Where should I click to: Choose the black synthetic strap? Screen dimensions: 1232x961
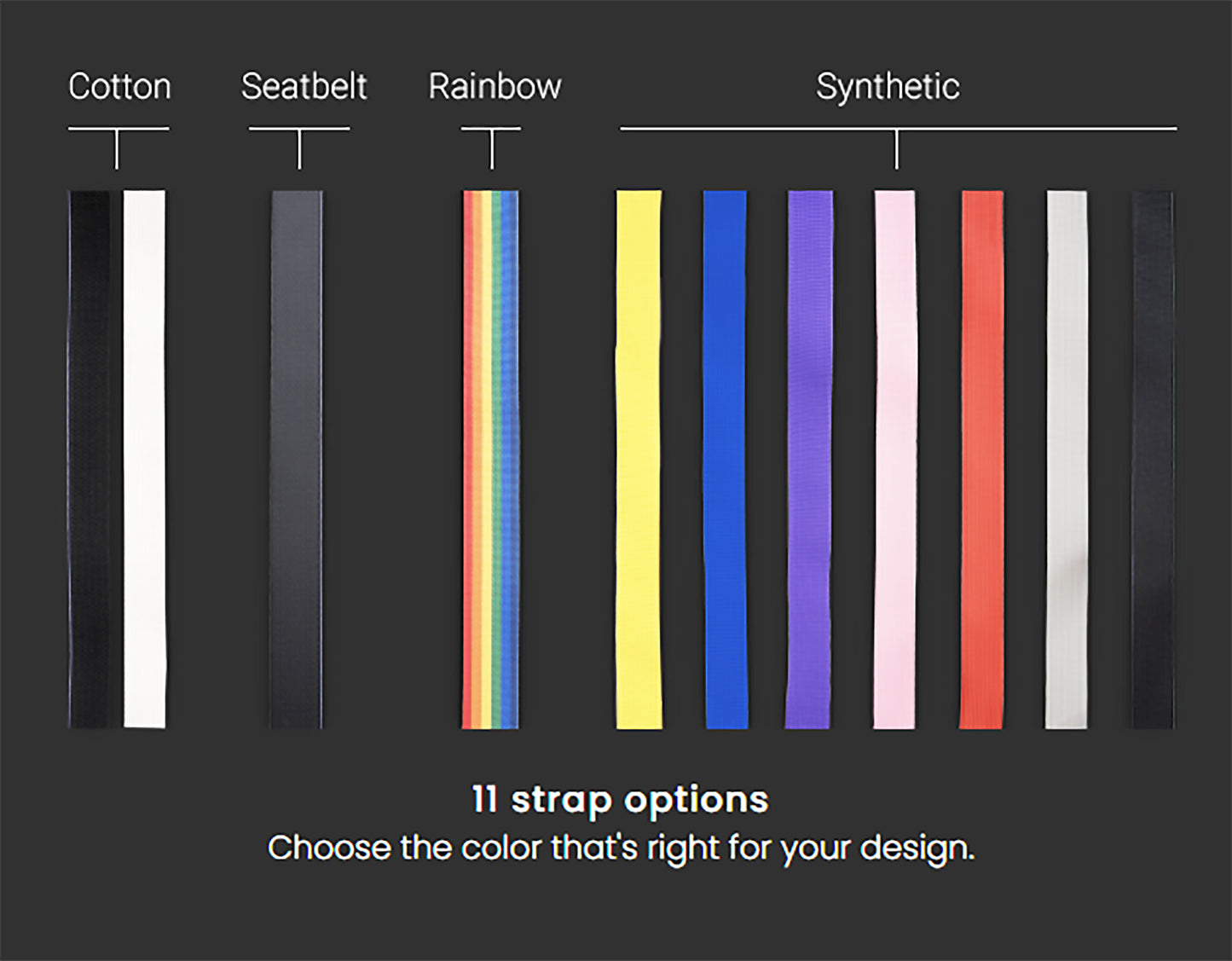[1153, 459]
